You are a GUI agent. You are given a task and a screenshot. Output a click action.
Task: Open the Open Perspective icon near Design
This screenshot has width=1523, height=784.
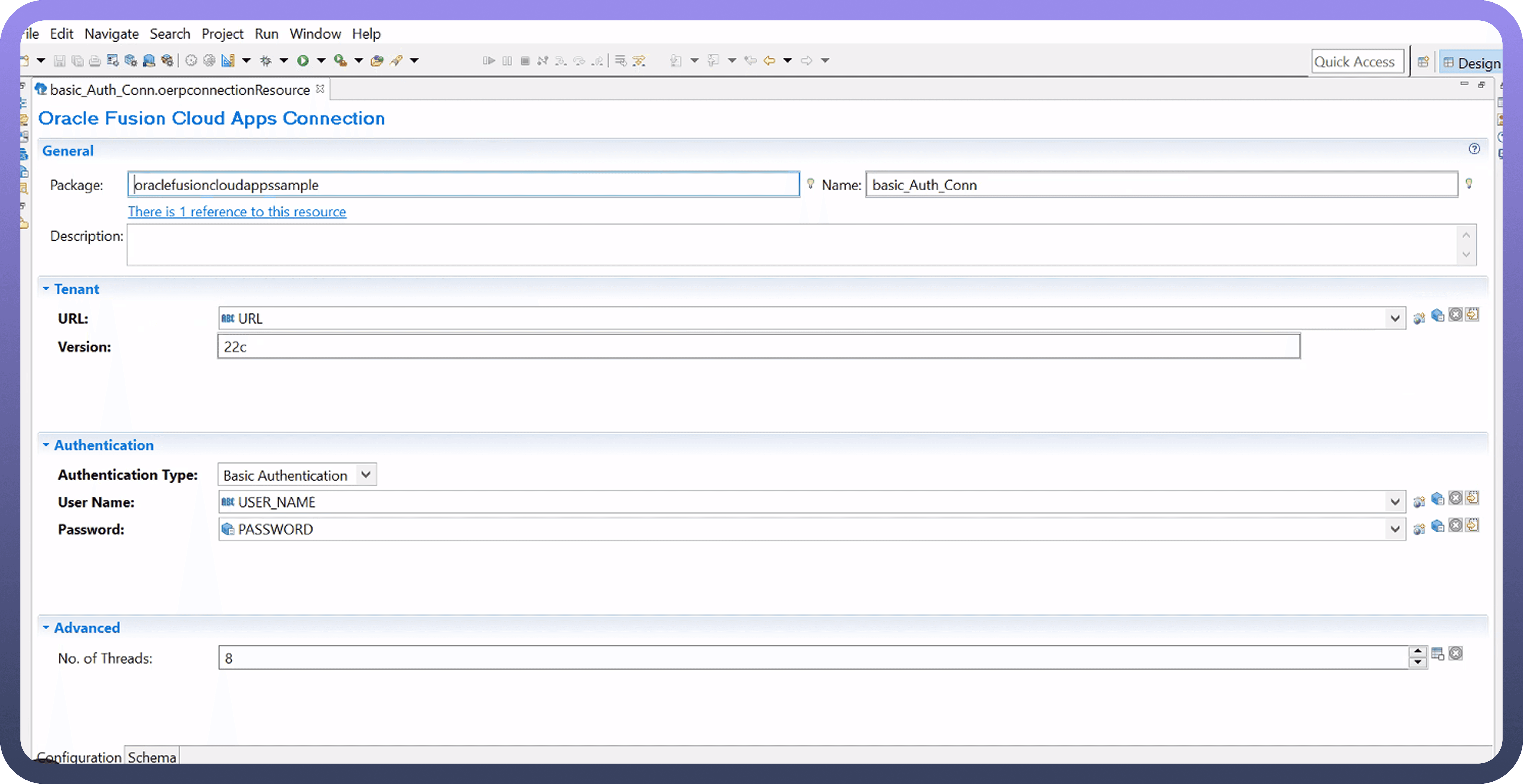(1423, 62)
